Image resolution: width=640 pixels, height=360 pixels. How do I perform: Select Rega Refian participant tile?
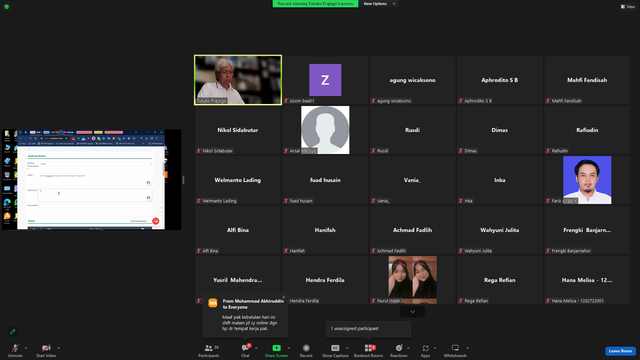pyautogui.click(x=500, y=280)
